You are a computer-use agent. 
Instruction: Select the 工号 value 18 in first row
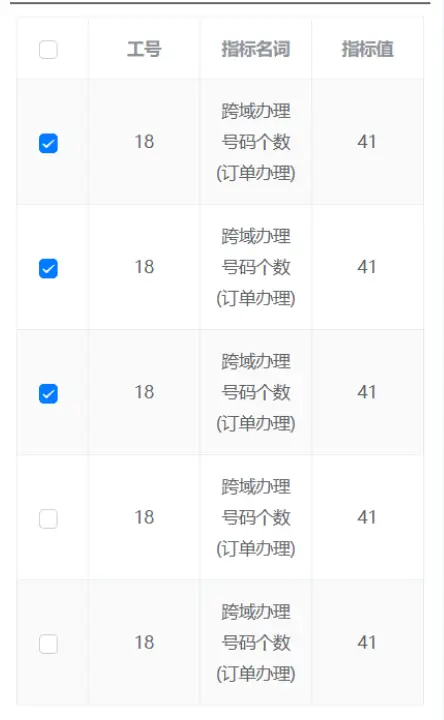(x=144, y=142)
